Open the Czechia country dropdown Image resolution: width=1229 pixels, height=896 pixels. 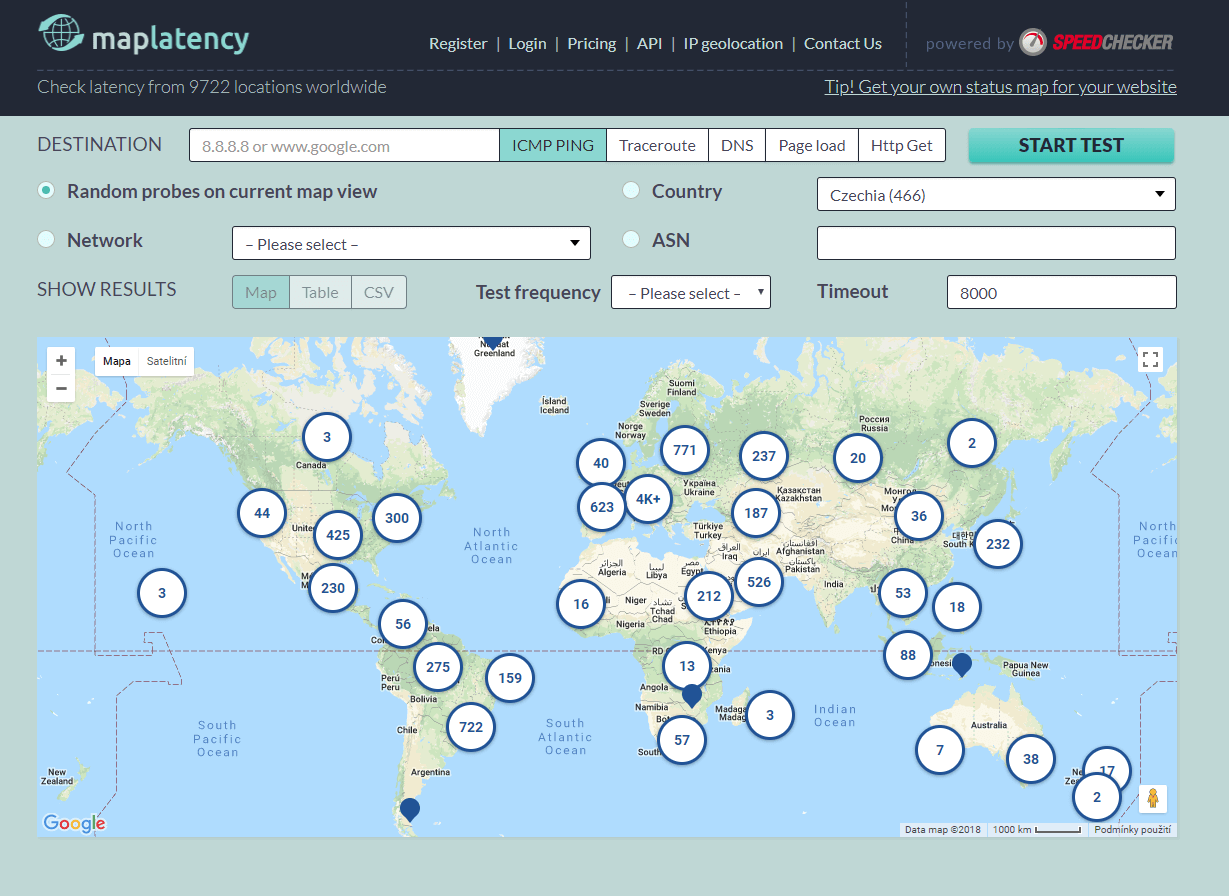[x=996, y=195]
